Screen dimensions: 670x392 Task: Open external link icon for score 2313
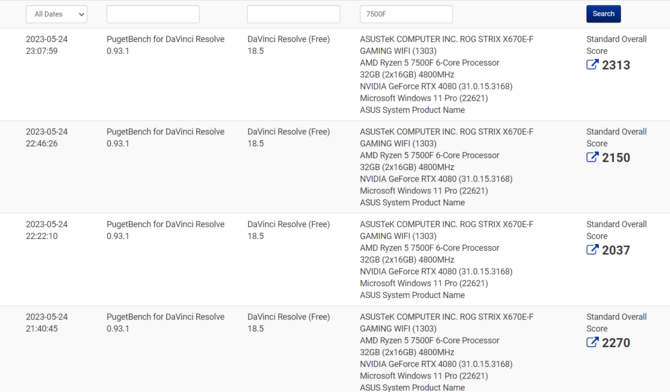(592, 65)
